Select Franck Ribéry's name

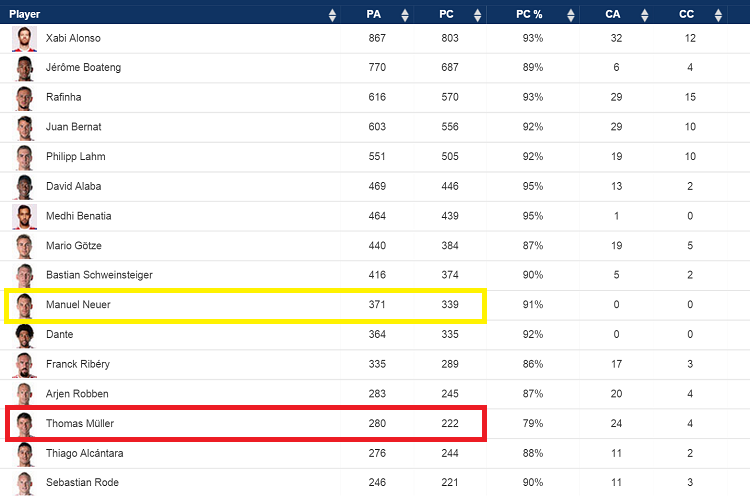(77, 364)
